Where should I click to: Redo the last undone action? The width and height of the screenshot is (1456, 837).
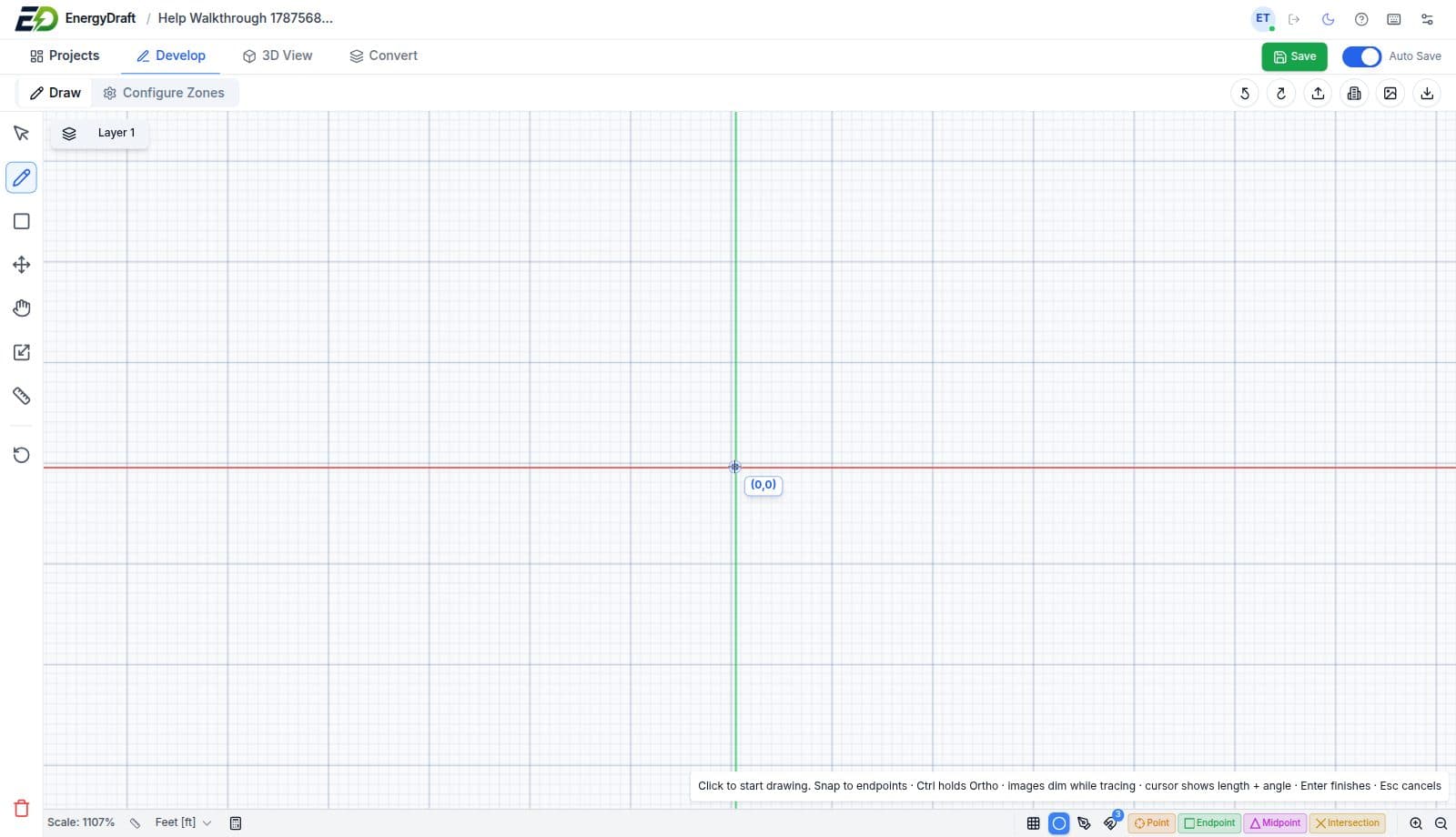(1281, 93)
